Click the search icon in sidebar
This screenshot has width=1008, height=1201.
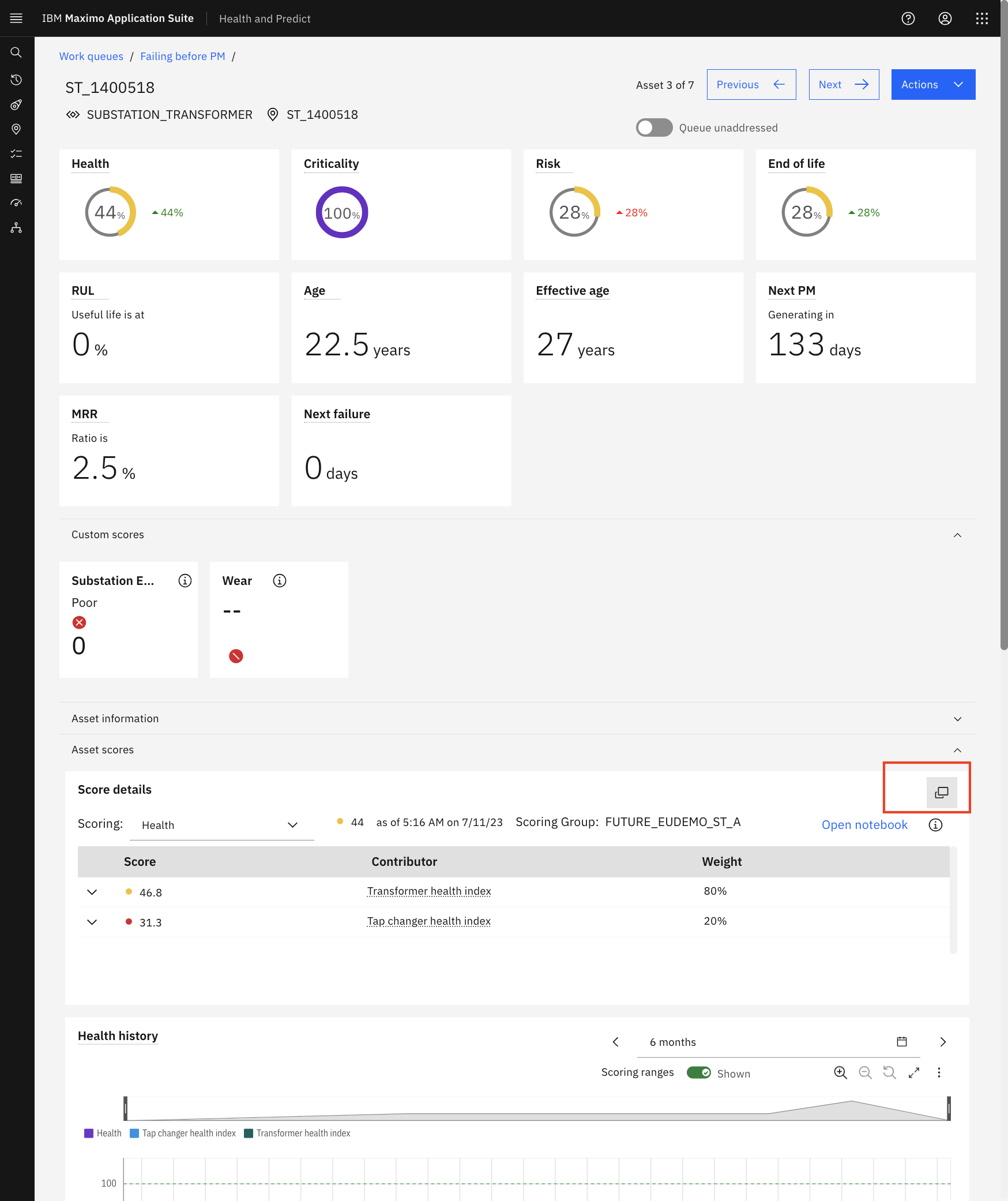[16, 52]
